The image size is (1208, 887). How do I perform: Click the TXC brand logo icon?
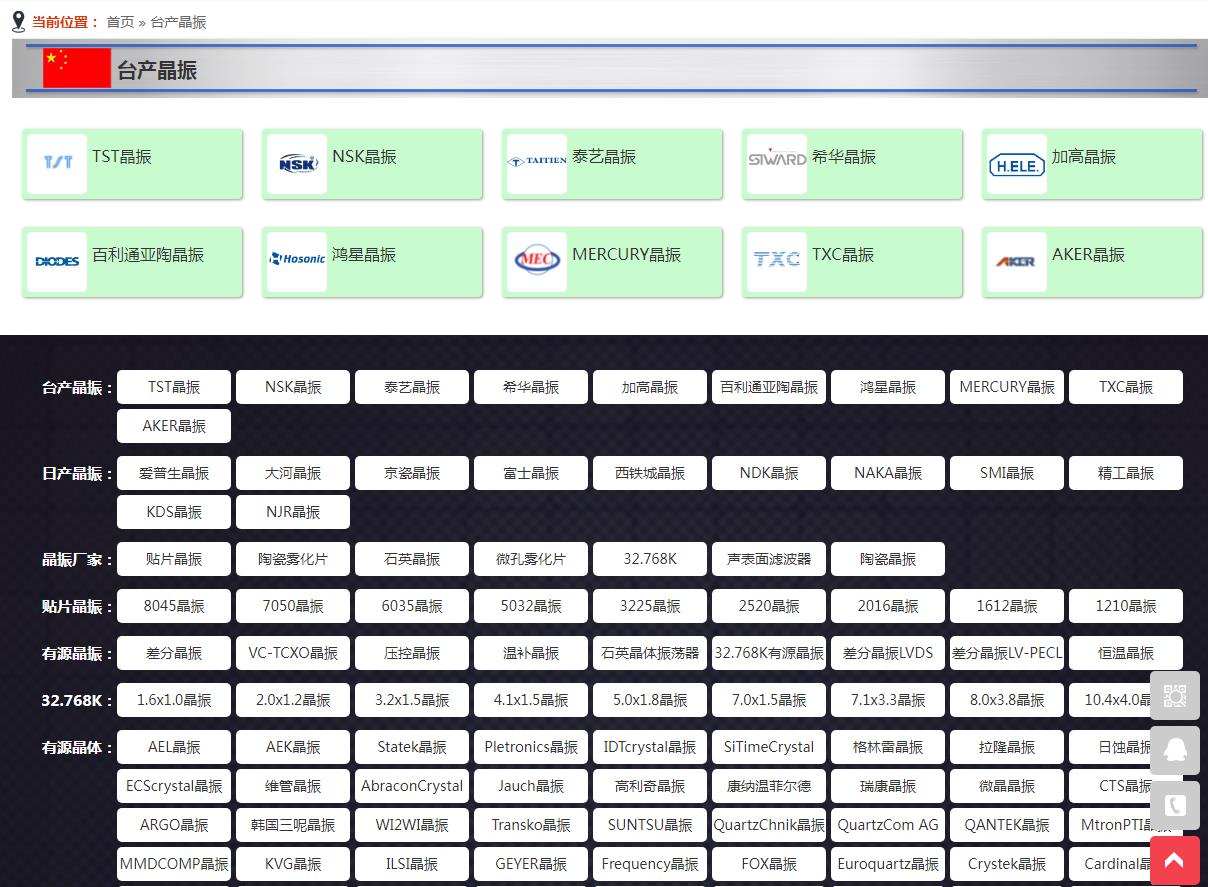[x=777, y=262]
